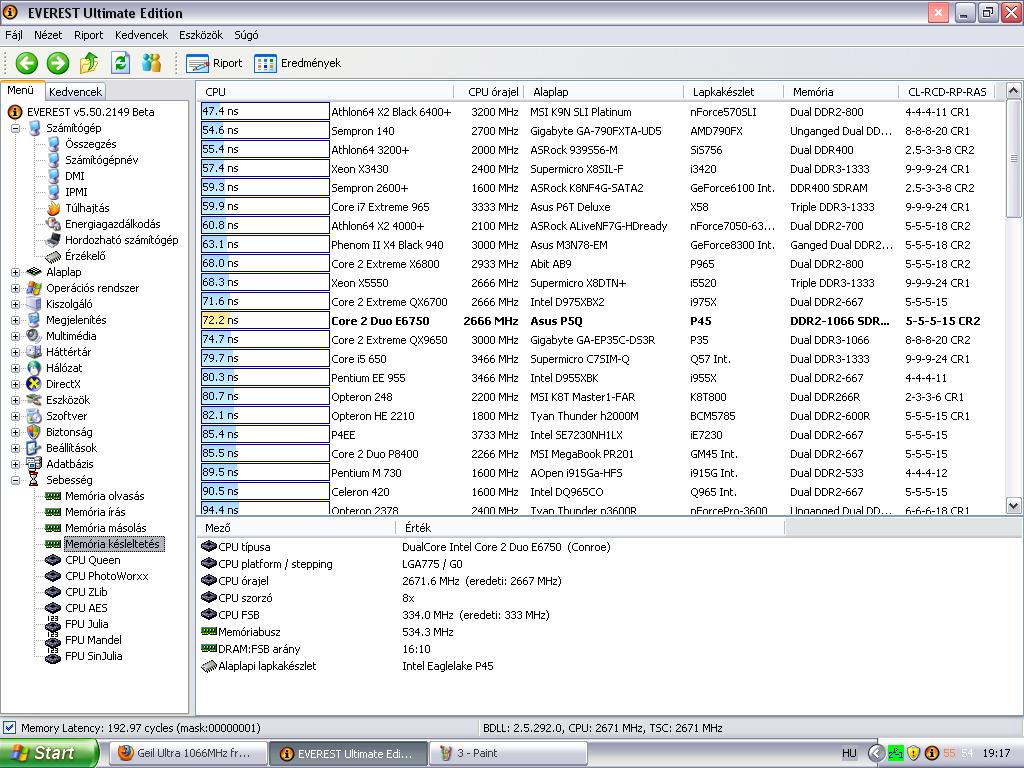This screenshot has width=1024, height=768.
Task: Select the FPU SinJulia benchmark
Action: click(93, 656)
